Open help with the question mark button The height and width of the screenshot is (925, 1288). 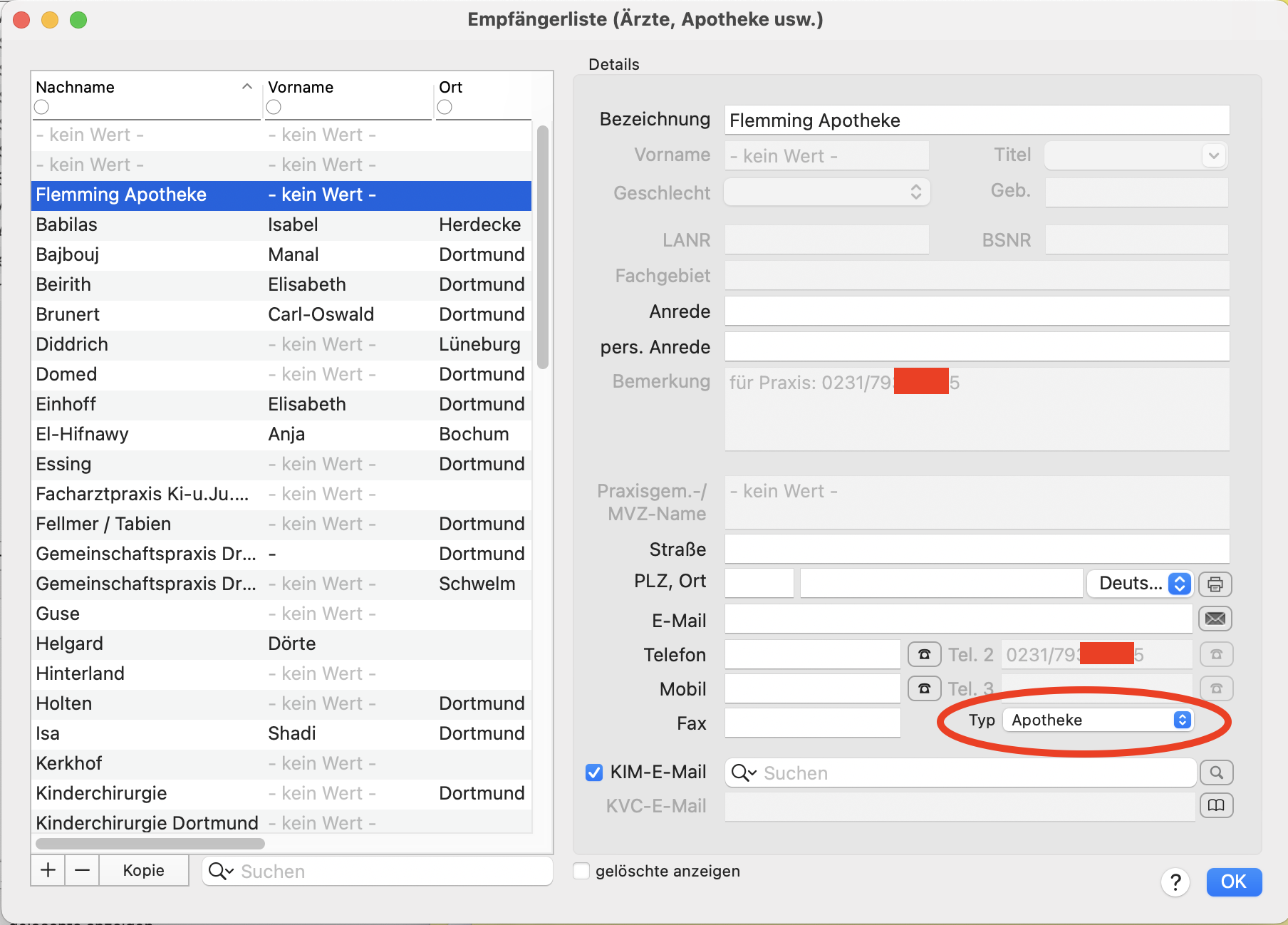pyautogui.click(x=1175, y=882)
